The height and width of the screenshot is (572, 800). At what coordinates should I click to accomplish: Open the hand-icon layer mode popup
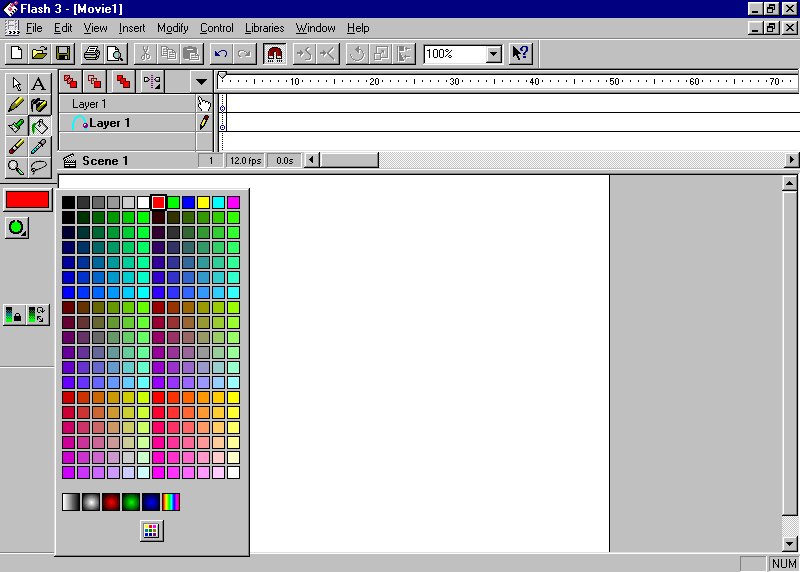(204, 104)
